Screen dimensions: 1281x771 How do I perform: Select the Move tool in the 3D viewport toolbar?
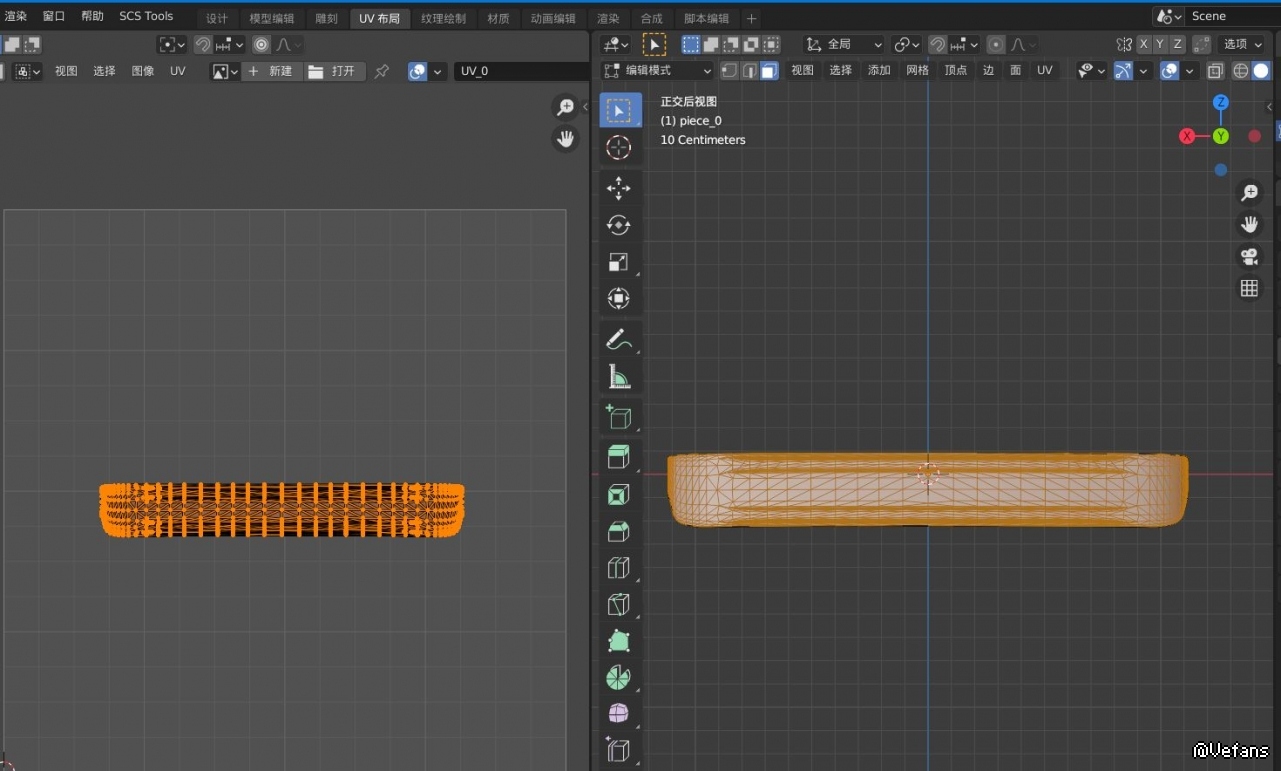click(x=619, y=188)
